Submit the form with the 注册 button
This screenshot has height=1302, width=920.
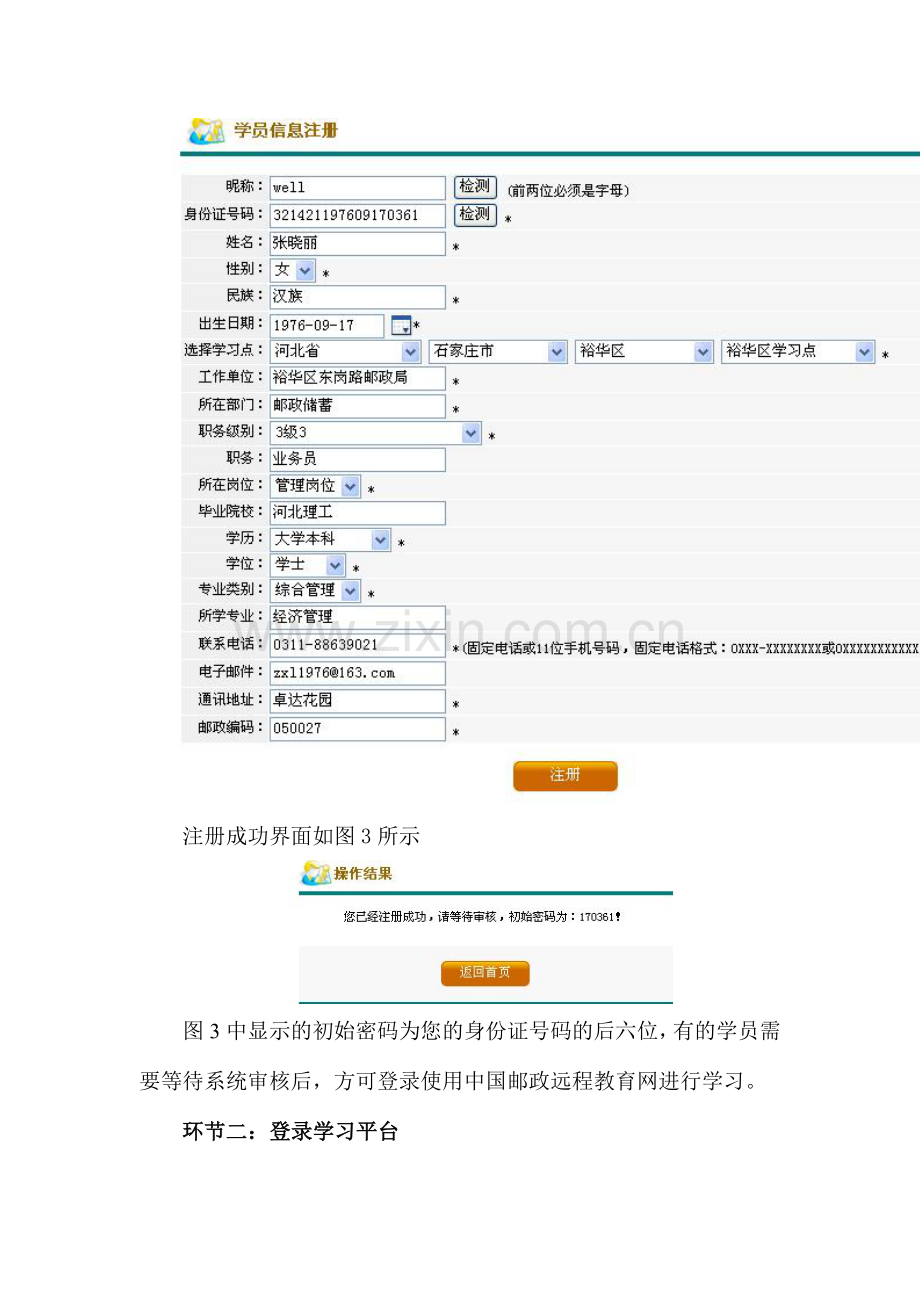565,776
